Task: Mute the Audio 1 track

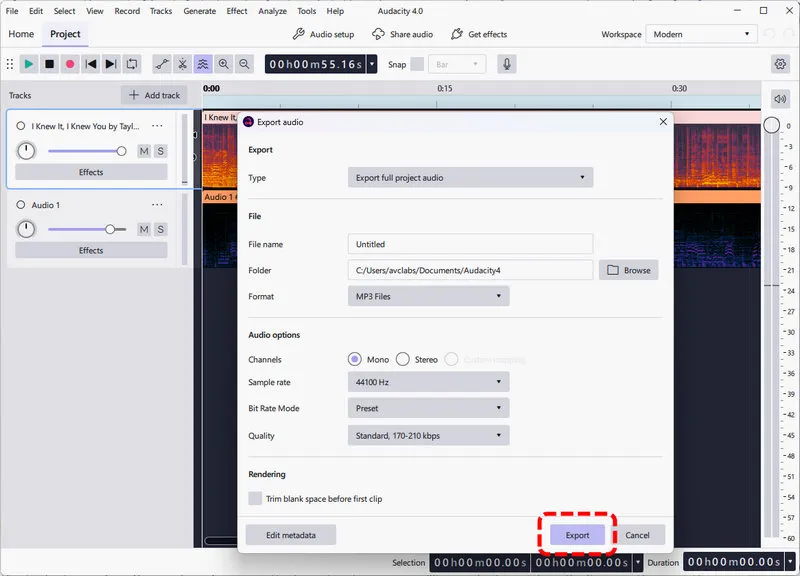Action: pos(144,229)
